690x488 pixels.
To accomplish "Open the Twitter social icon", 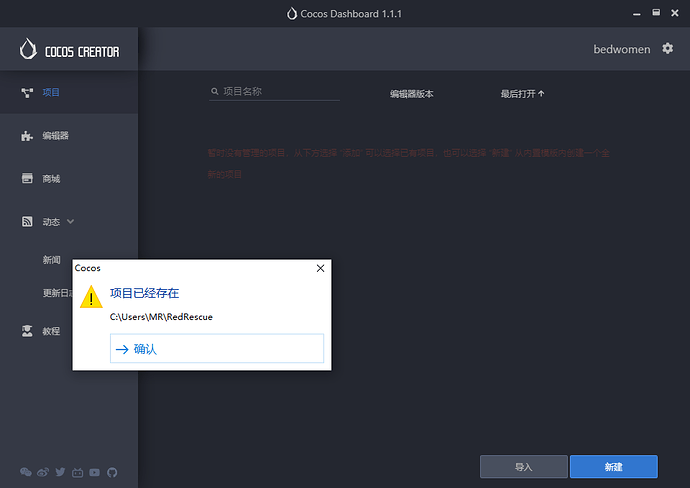I will [60, 472].
